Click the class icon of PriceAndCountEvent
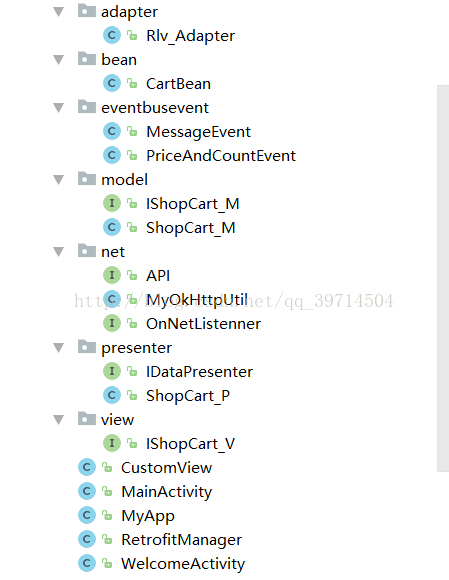Image resolution: width=449 pixels, height=580 pixels. point(112,155)
